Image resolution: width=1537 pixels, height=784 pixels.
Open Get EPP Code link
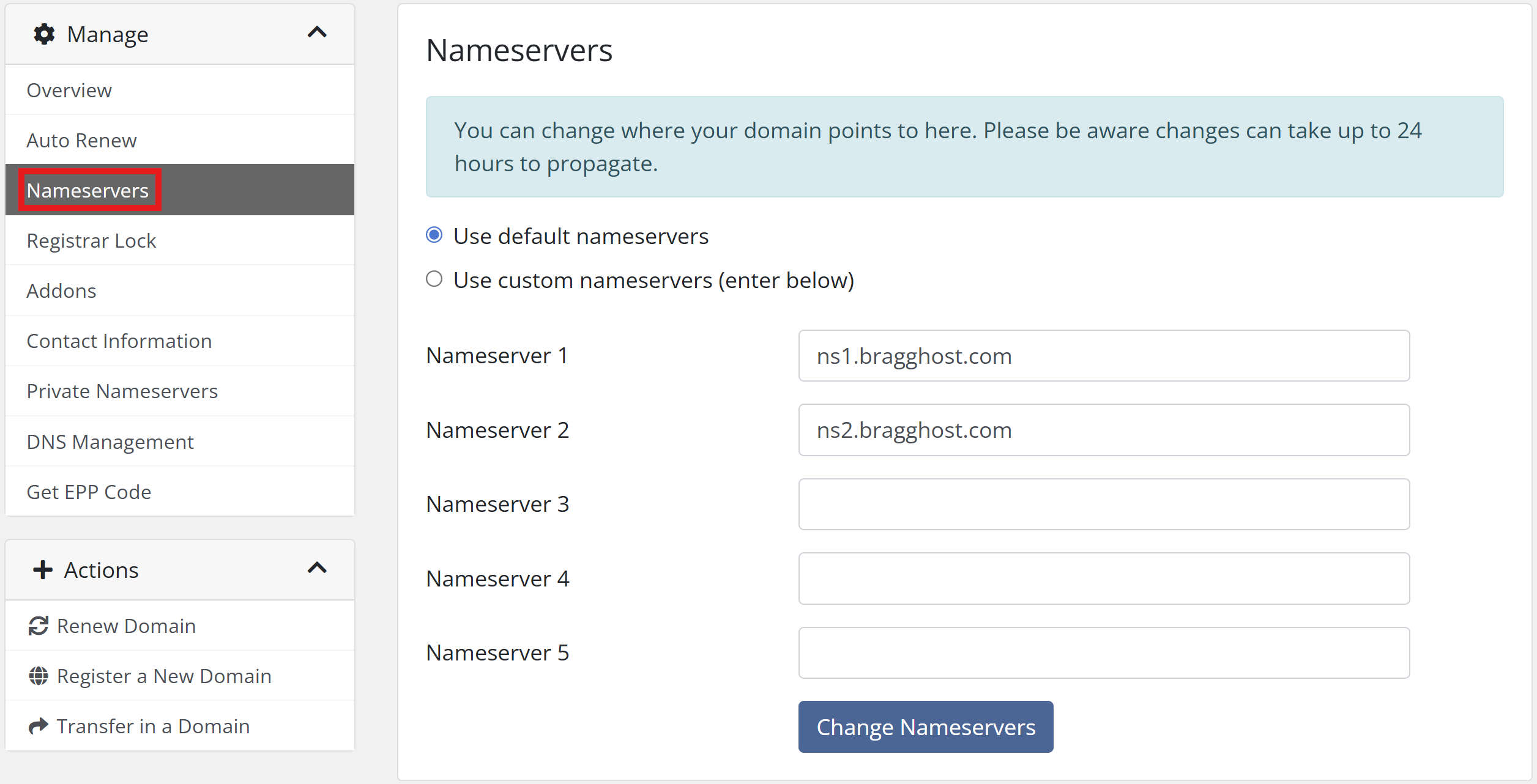[x=89, y=492]
